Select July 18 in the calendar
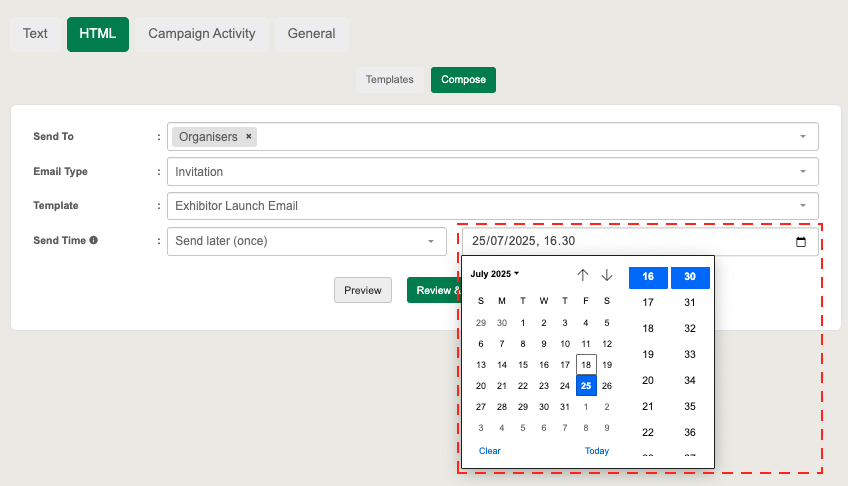Image resolution: width=848 pixels, height=486 pixels. [586, 365]
